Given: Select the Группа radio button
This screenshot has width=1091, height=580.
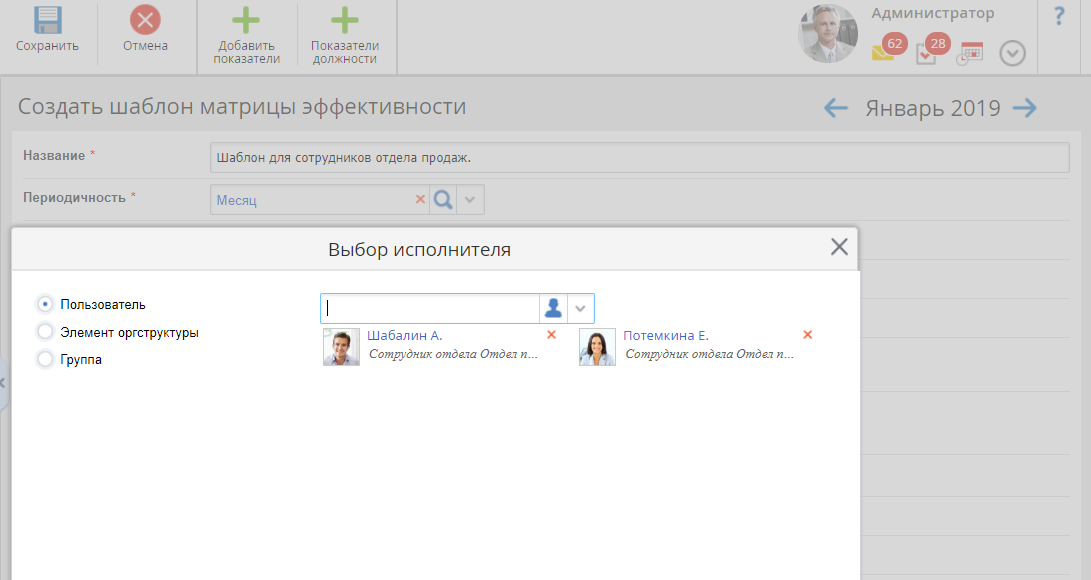Looking at the screenshot, I should click(x=45, y=359).
